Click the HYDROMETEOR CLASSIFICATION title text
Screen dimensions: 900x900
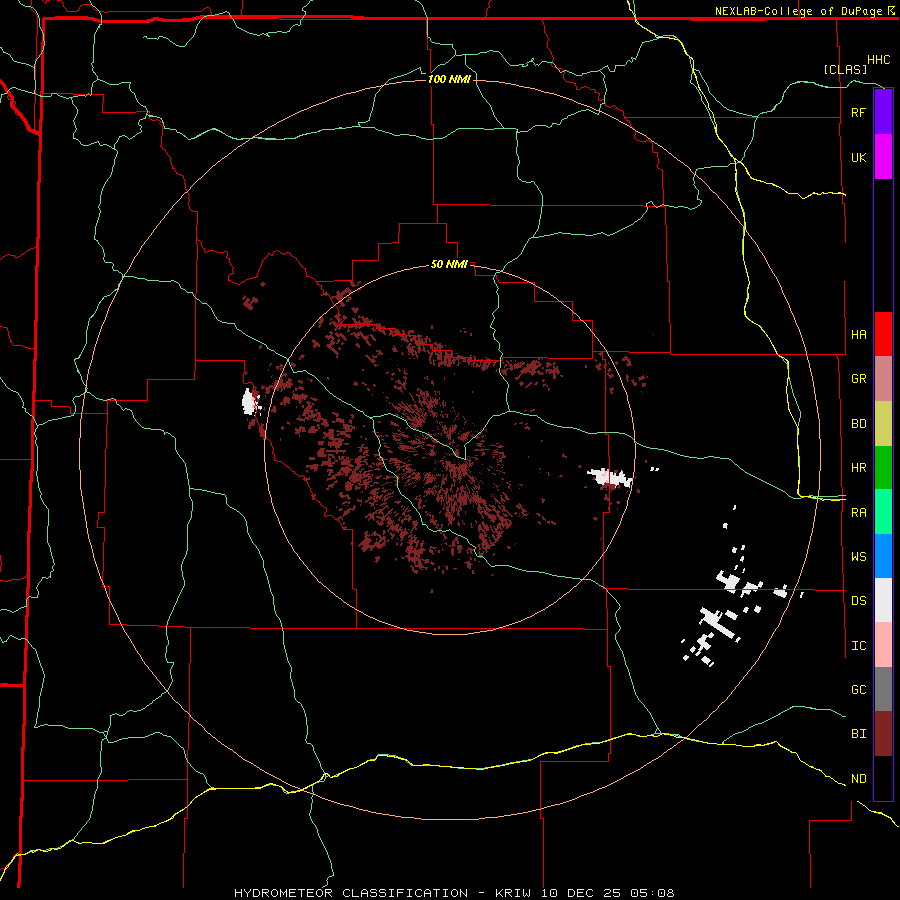(x=351, y=893)
